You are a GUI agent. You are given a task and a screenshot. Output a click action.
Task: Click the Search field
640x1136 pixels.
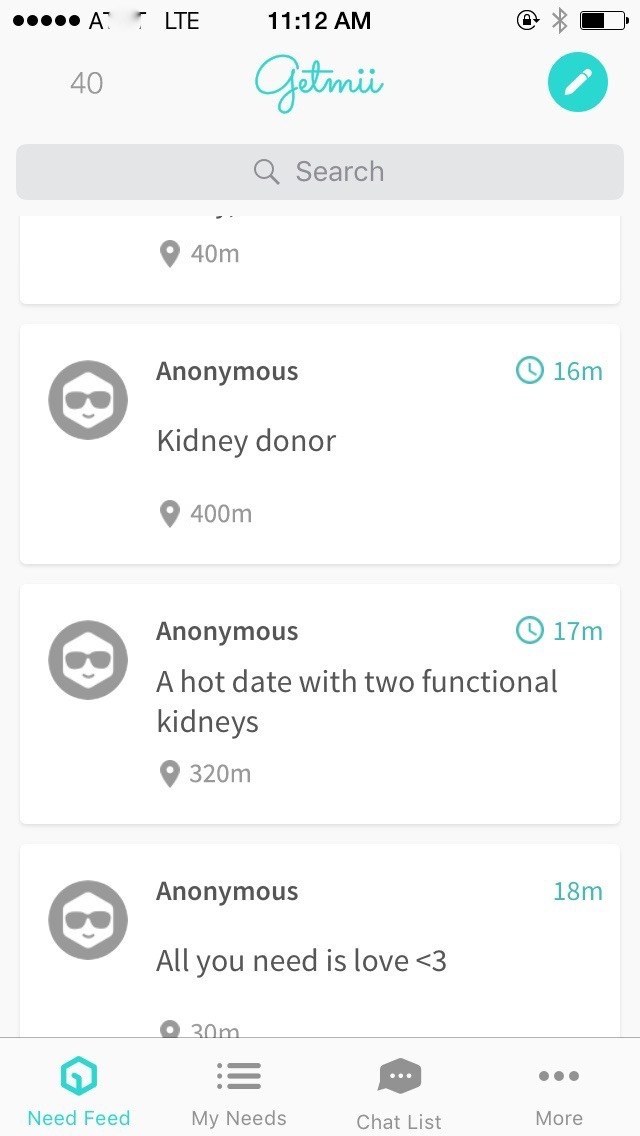(320, 172)
